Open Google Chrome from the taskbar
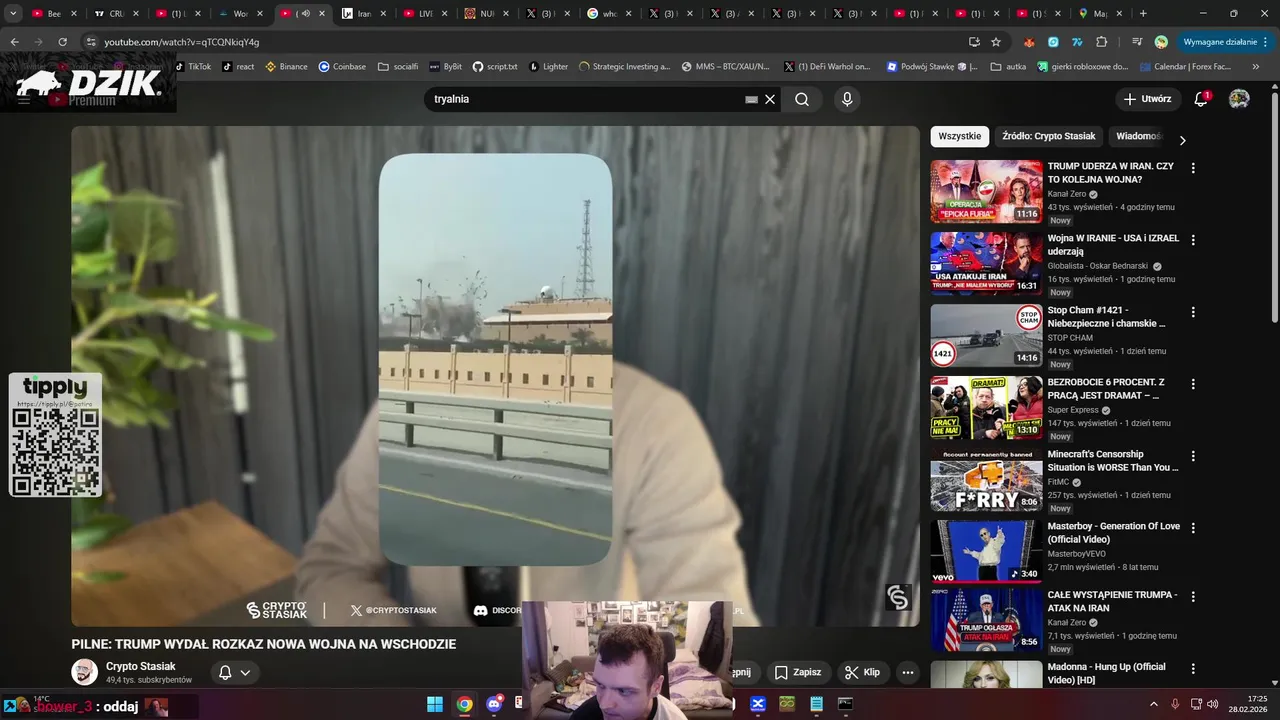 click(x=464, y=704)
